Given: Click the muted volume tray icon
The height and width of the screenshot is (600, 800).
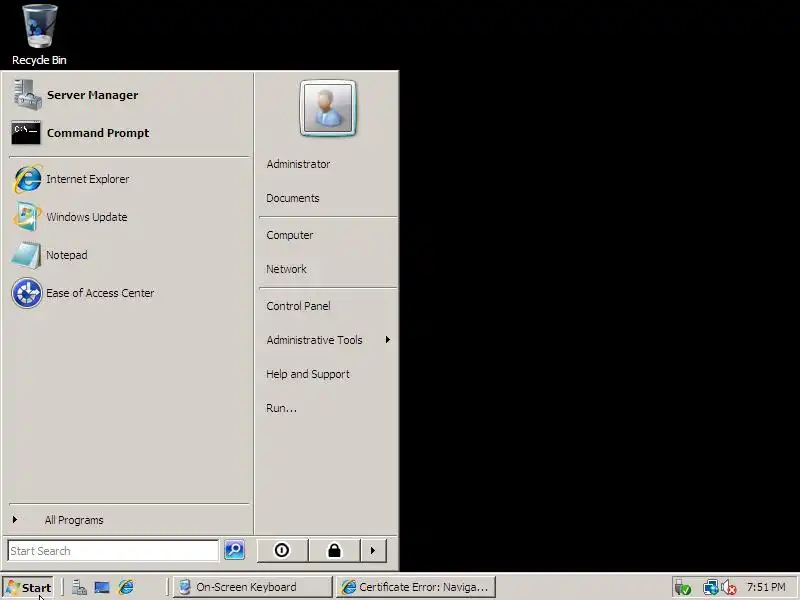Looking at the screenshot, I should point(729,588).
